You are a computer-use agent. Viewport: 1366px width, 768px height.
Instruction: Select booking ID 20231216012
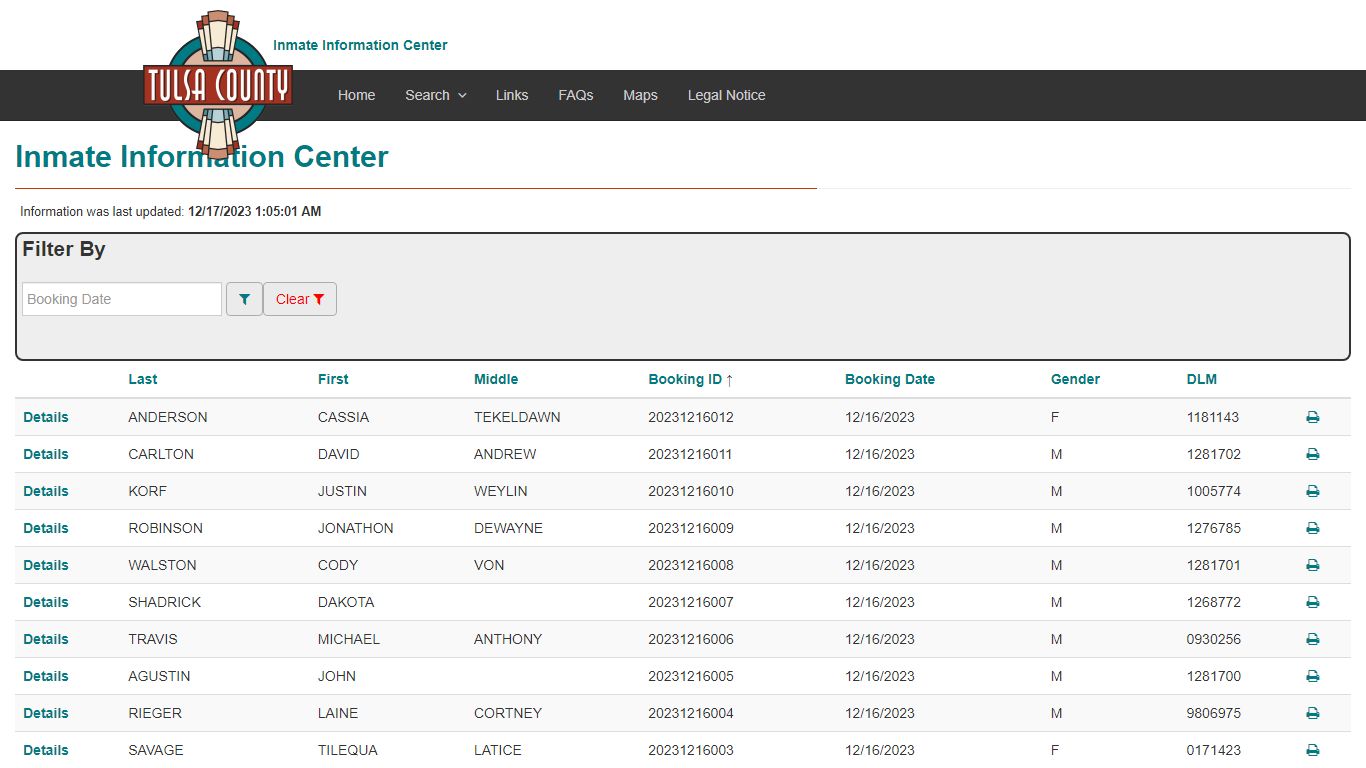coord(691,417)
